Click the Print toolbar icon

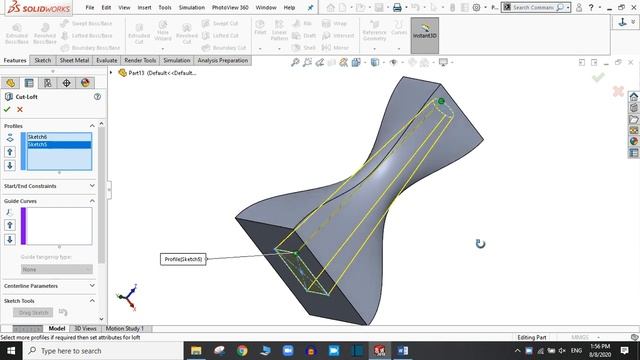(397, 7)
